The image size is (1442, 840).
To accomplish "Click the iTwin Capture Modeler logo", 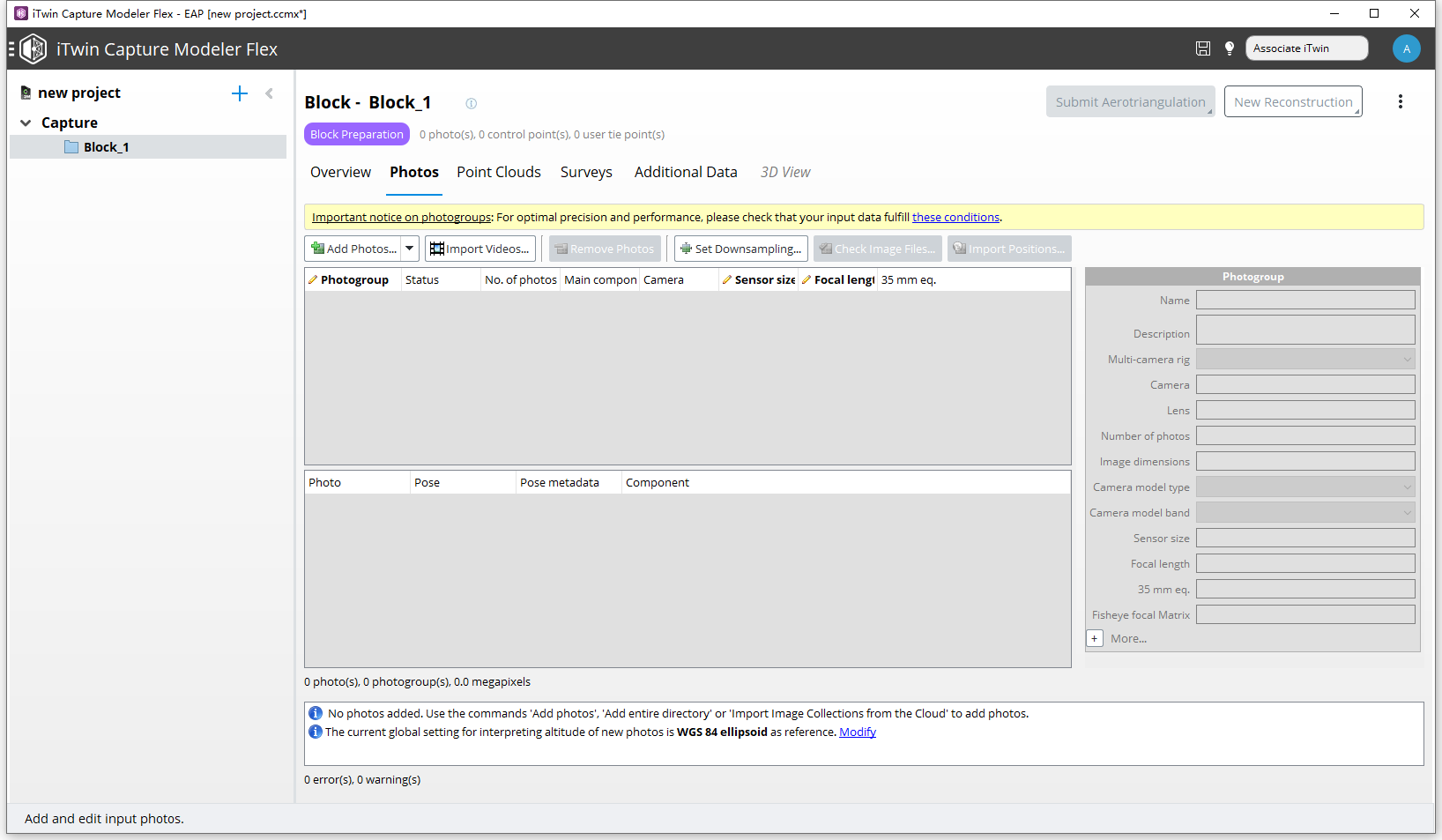I will tap(33, 48).
